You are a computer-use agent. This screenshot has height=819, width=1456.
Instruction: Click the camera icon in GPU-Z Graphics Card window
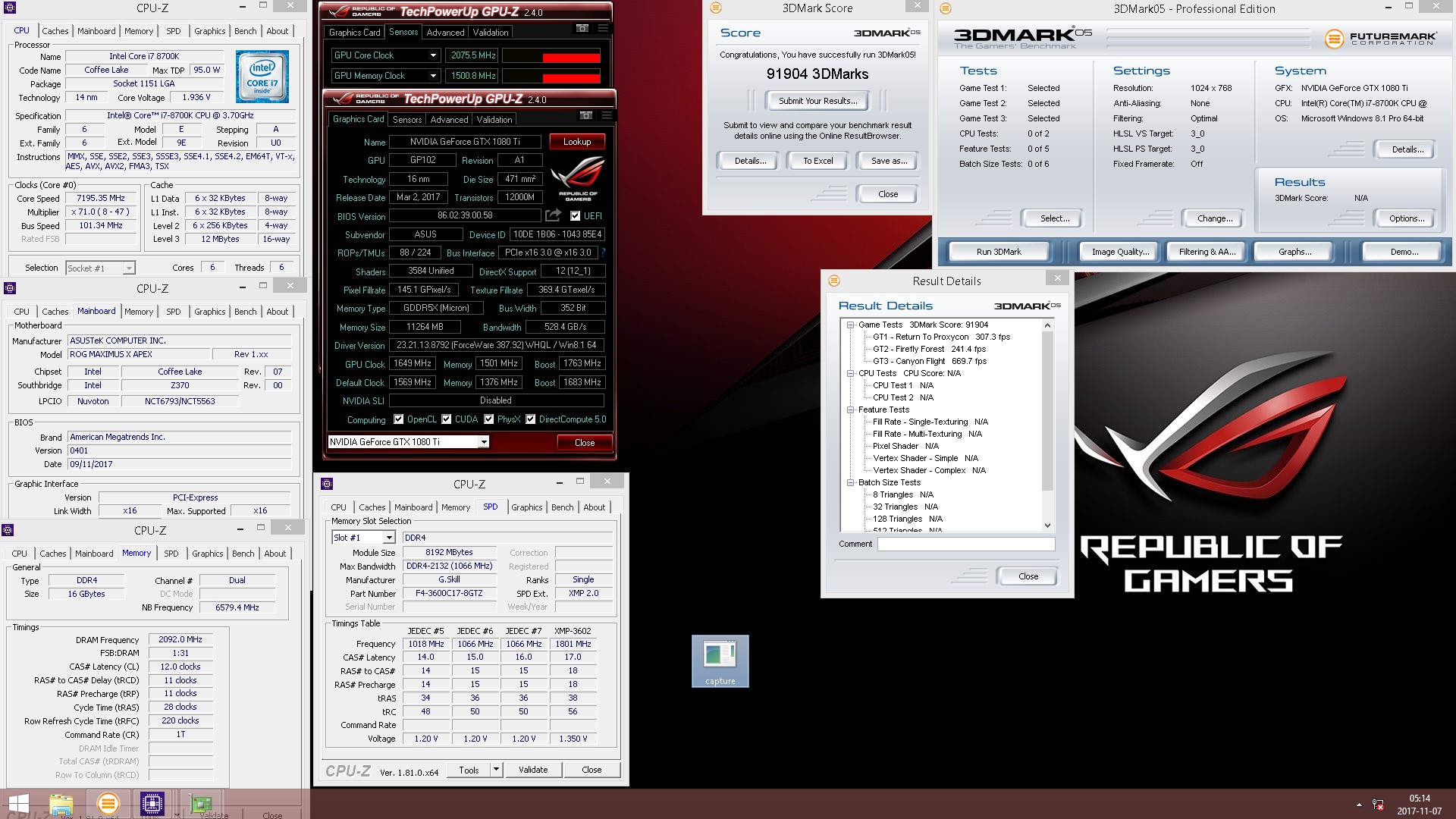click(585, 116)
